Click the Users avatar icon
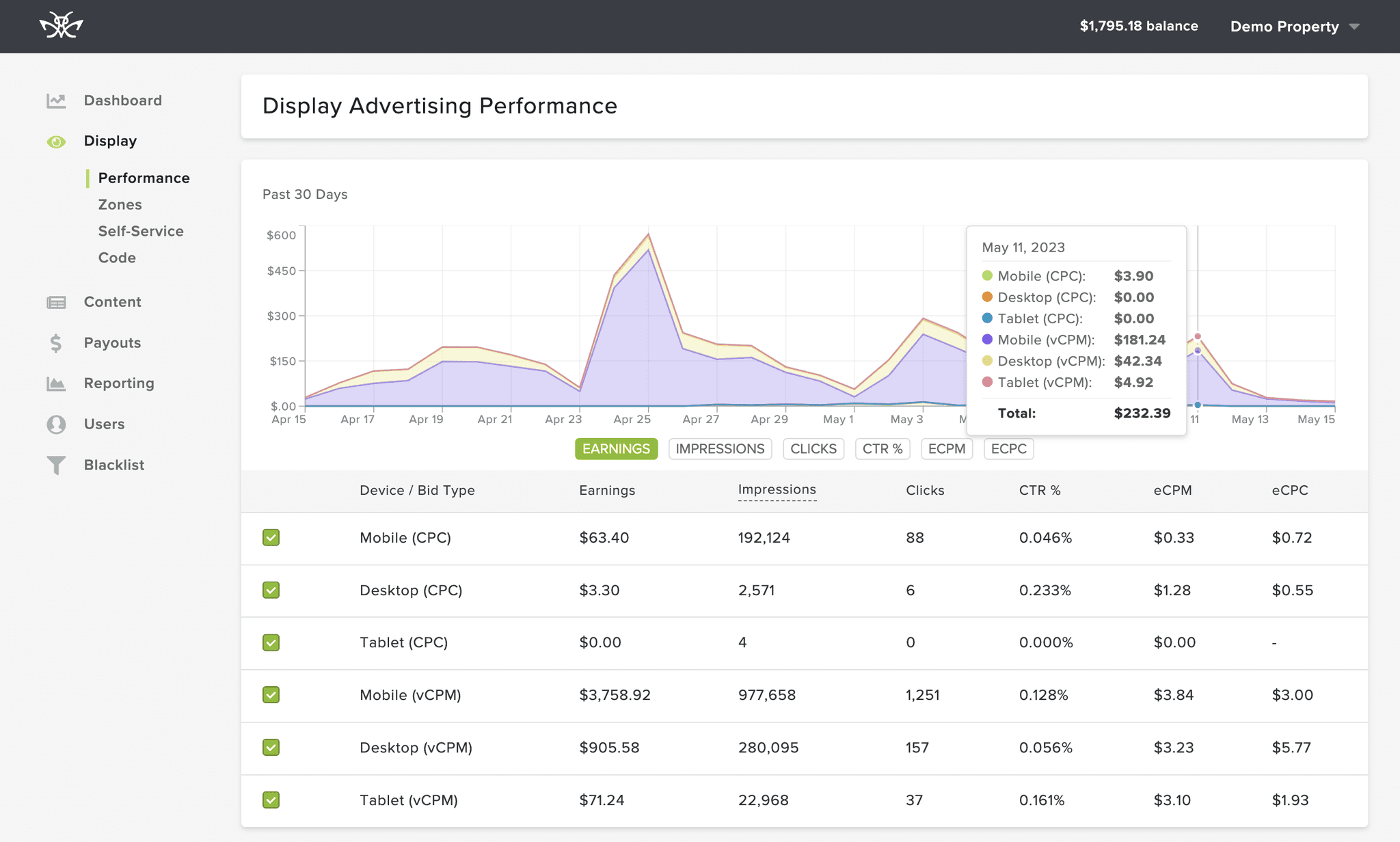Screen dimensions: 1400x842 pos(56,424)
